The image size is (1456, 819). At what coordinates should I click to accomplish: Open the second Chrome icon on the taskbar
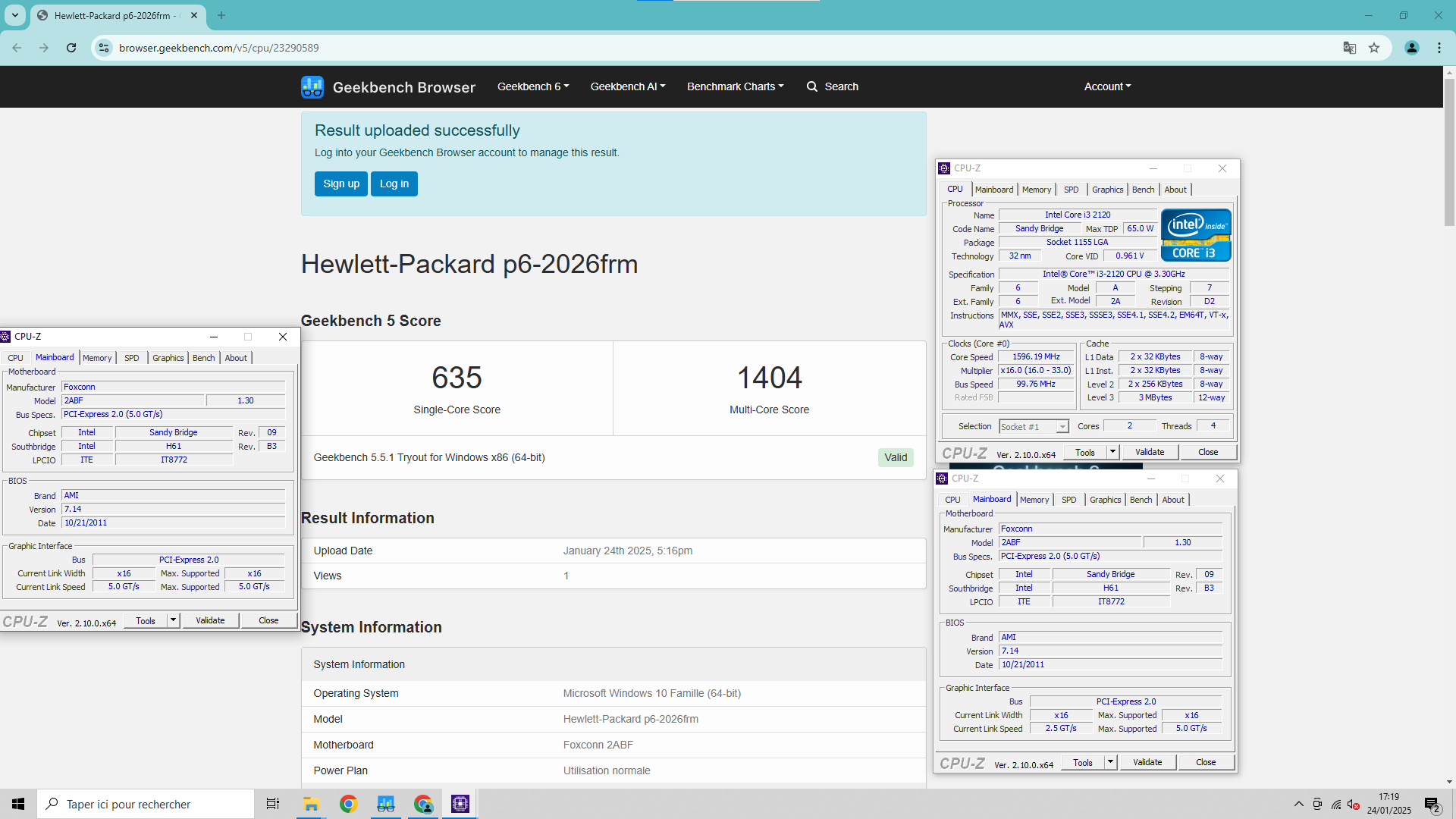tap(423, 804)
